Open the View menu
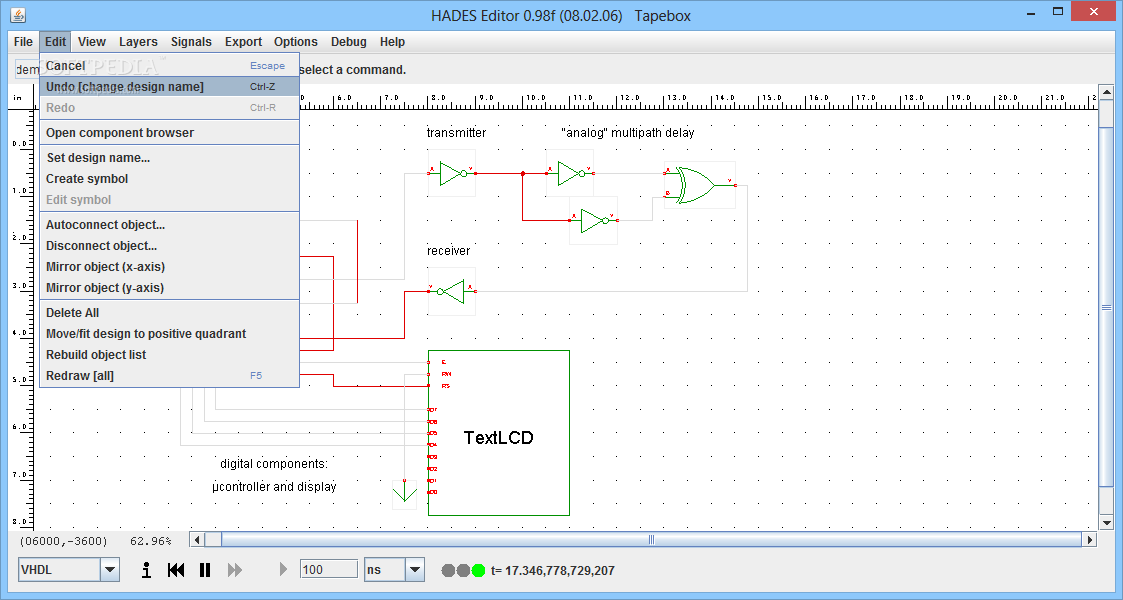The width and height of the screenshot is (1123, 600). point(92,42)
